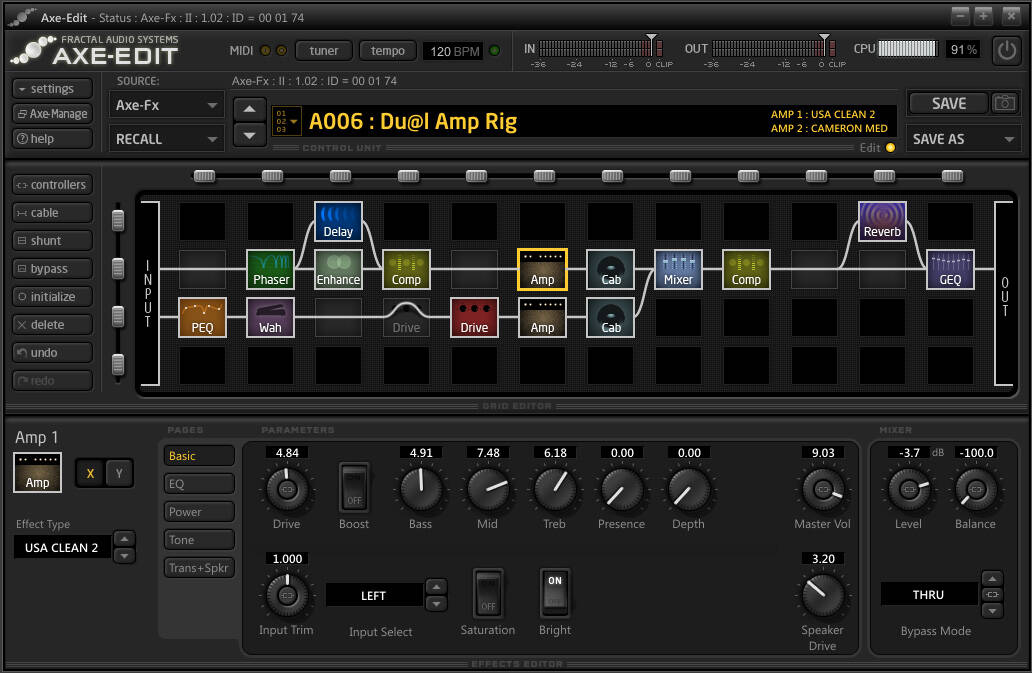Image resolution: width=1032 pixels, height=673 pixels.
Task: Click the mixer Level knob
Action: click(909, 489)
